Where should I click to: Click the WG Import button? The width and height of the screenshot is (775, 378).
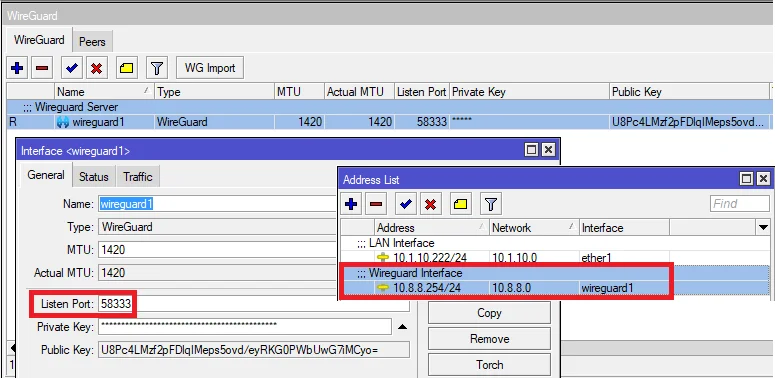point(210,68)
